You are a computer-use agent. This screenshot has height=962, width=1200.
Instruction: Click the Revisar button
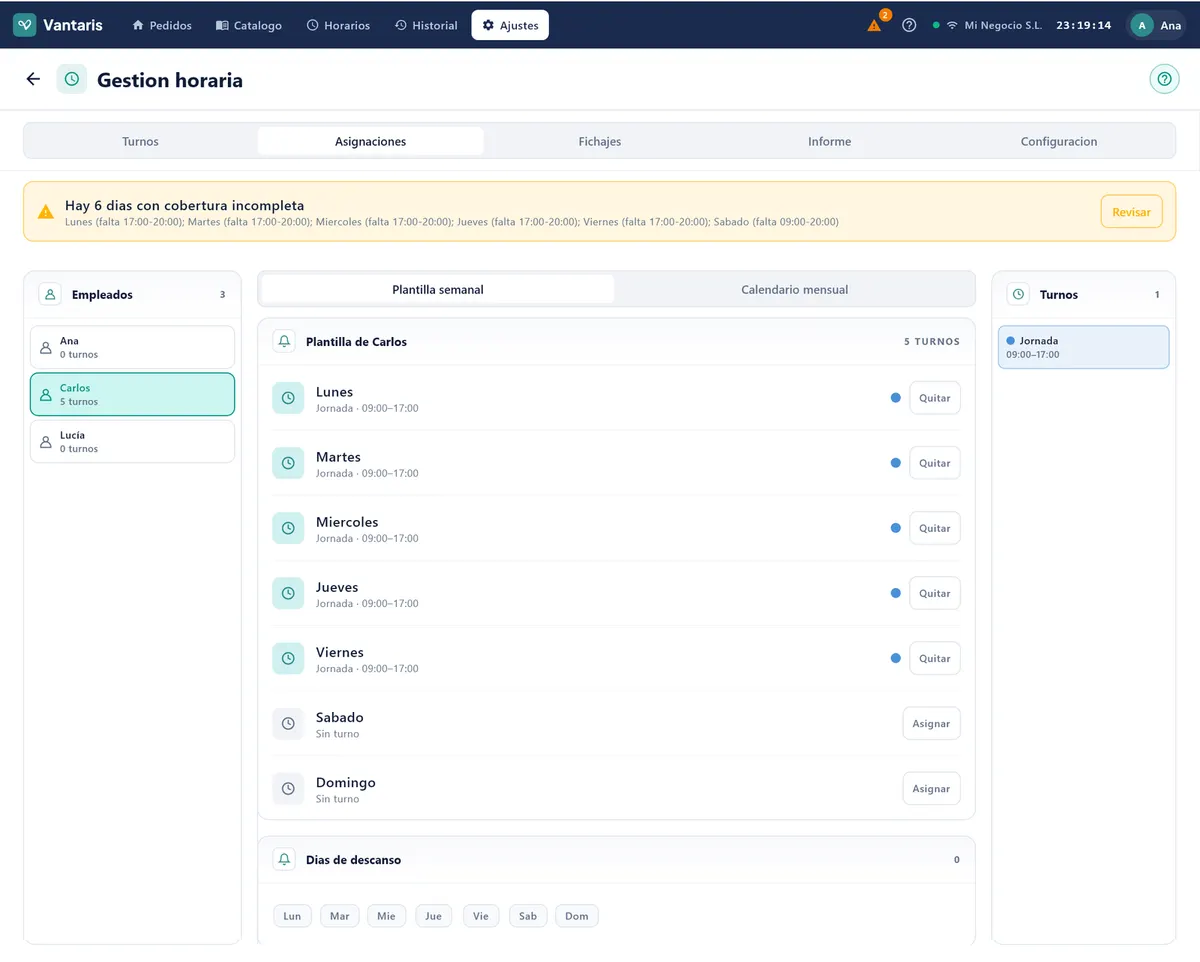click(x=1132, y=212)
